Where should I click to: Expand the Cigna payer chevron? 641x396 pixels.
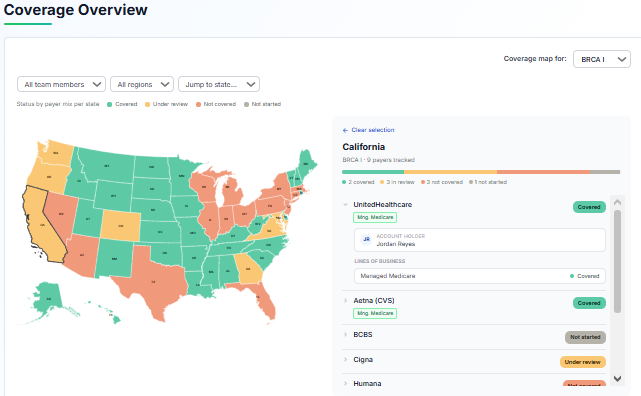click(x=345, y=360)
